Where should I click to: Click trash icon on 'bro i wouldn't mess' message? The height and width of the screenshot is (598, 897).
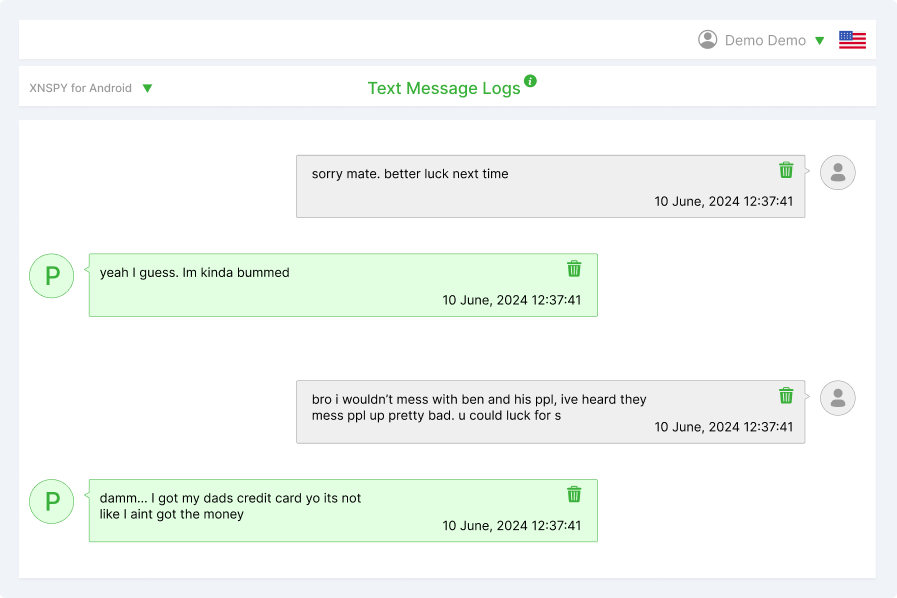click(x=786, y=395)
